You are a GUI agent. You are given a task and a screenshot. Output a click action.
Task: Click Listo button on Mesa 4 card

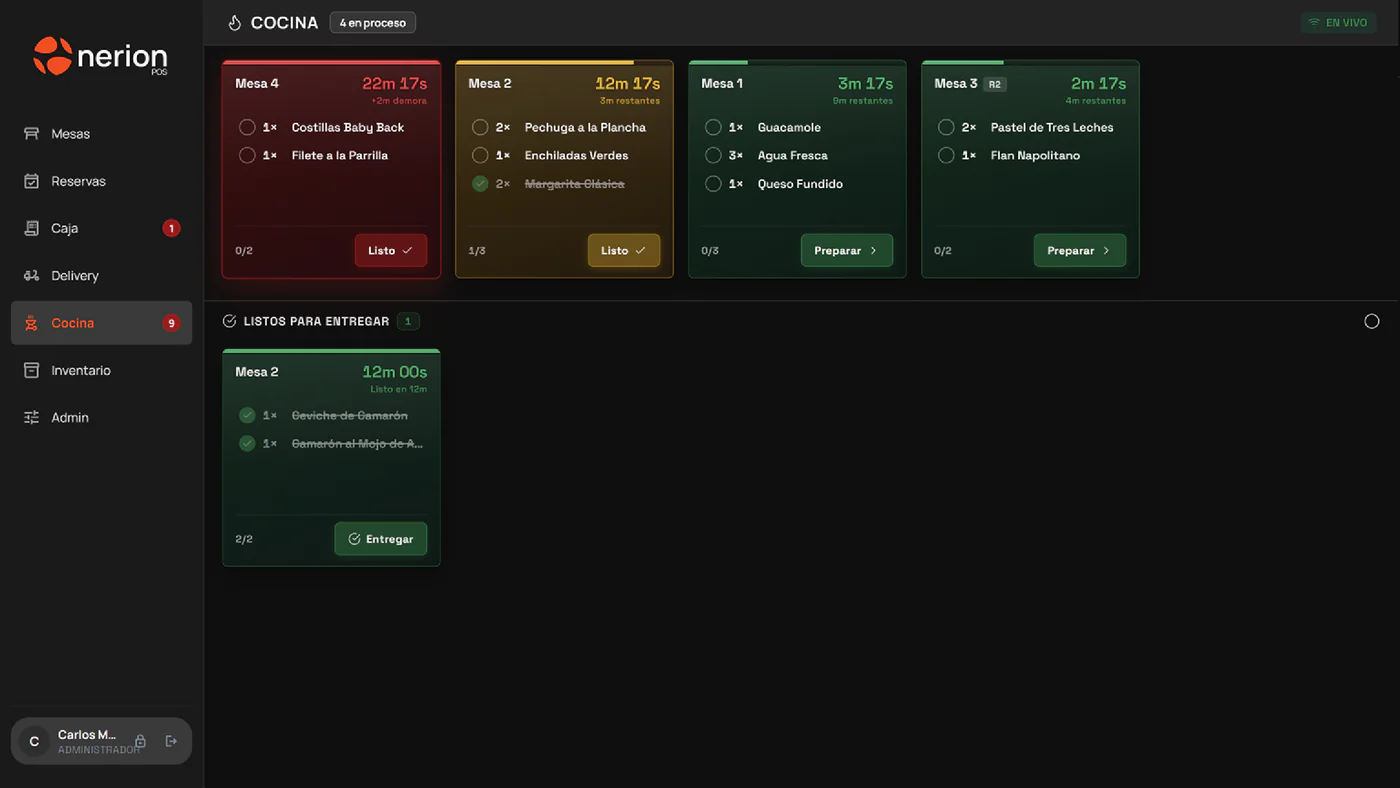390,250
